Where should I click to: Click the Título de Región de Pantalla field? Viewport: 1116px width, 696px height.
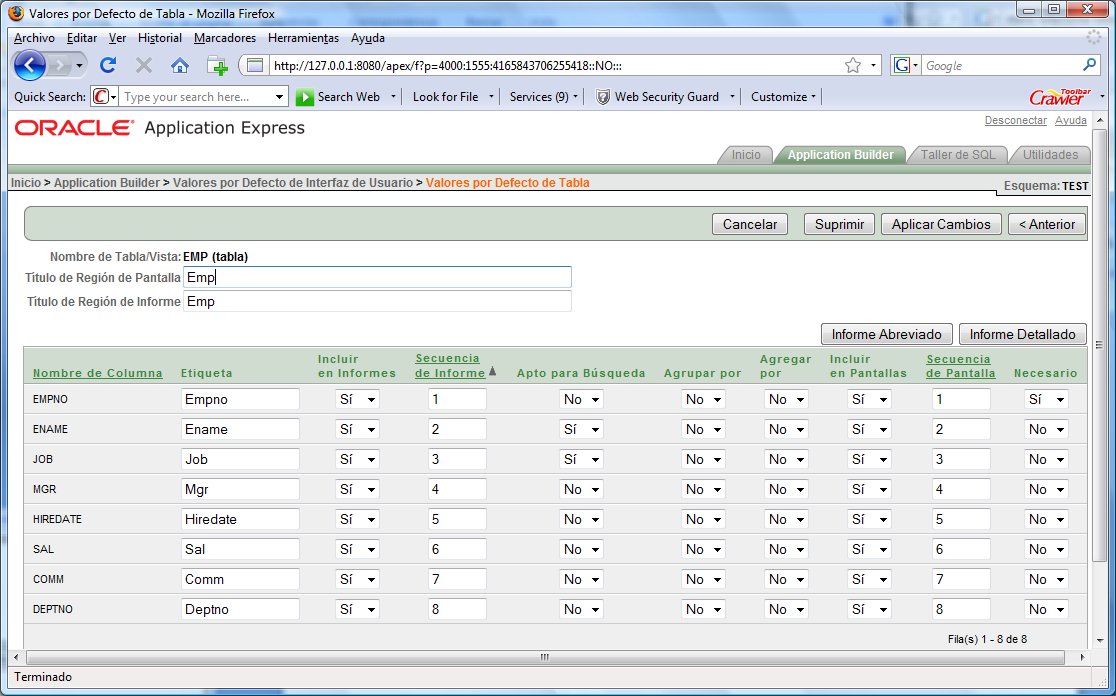point(377,278)
